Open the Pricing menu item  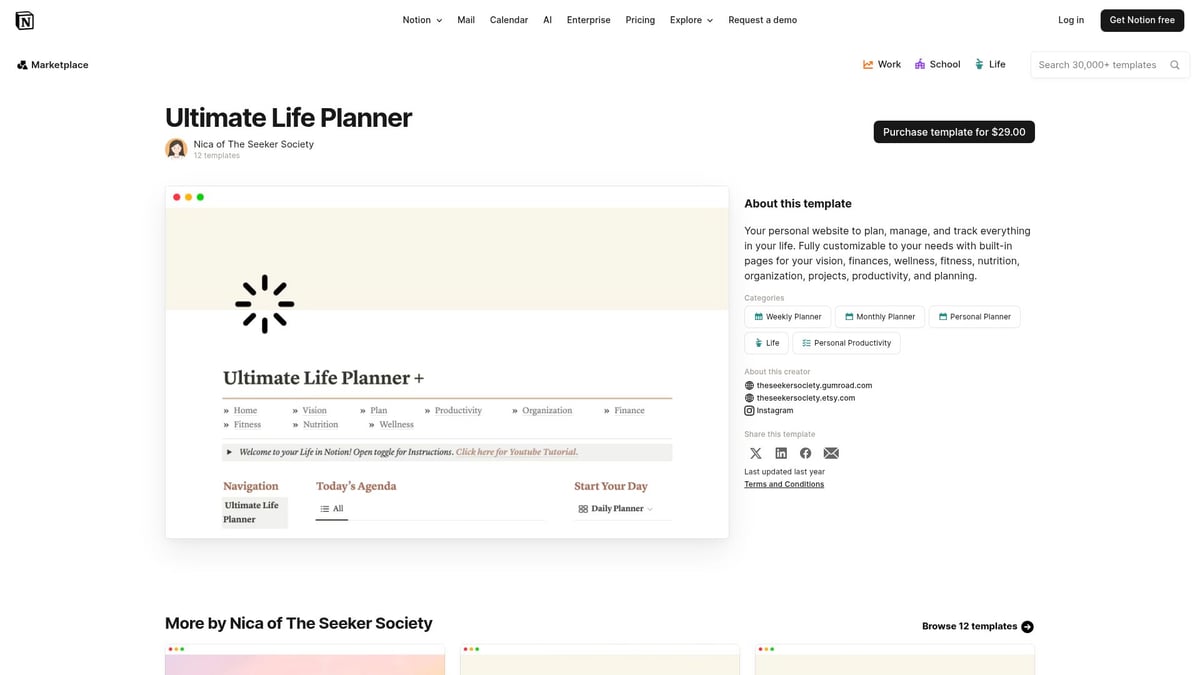coord(640,19)
